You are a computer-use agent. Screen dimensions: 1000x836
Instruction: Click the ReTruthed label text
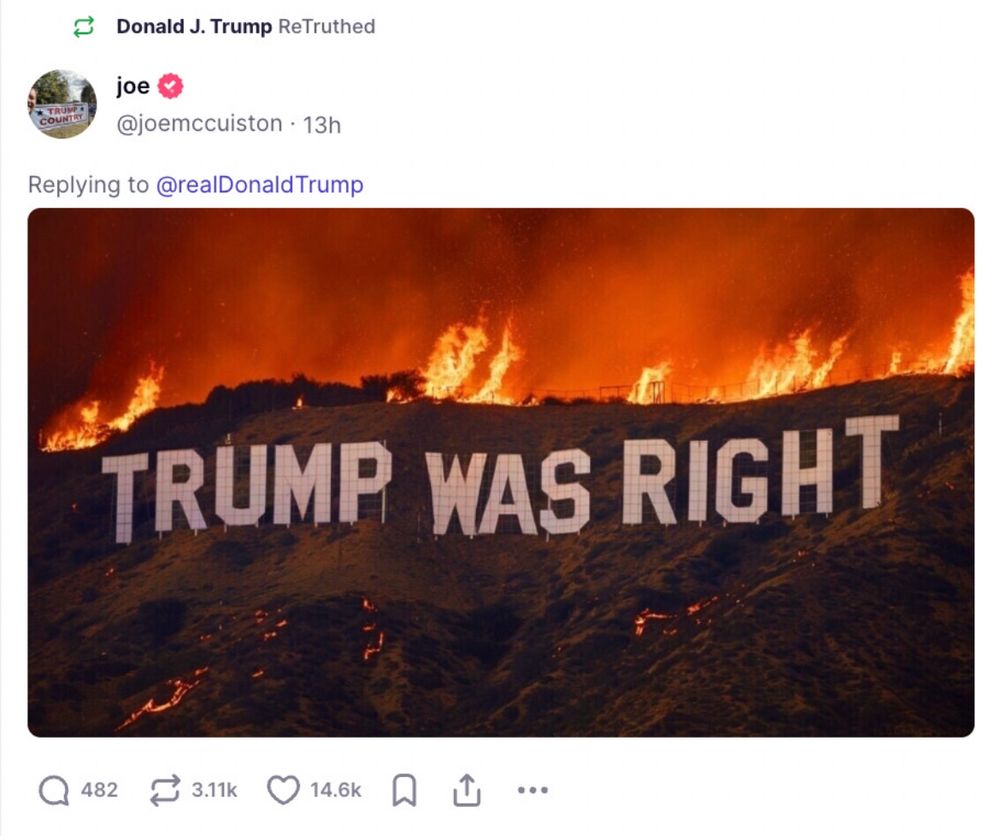click(327, 27)
